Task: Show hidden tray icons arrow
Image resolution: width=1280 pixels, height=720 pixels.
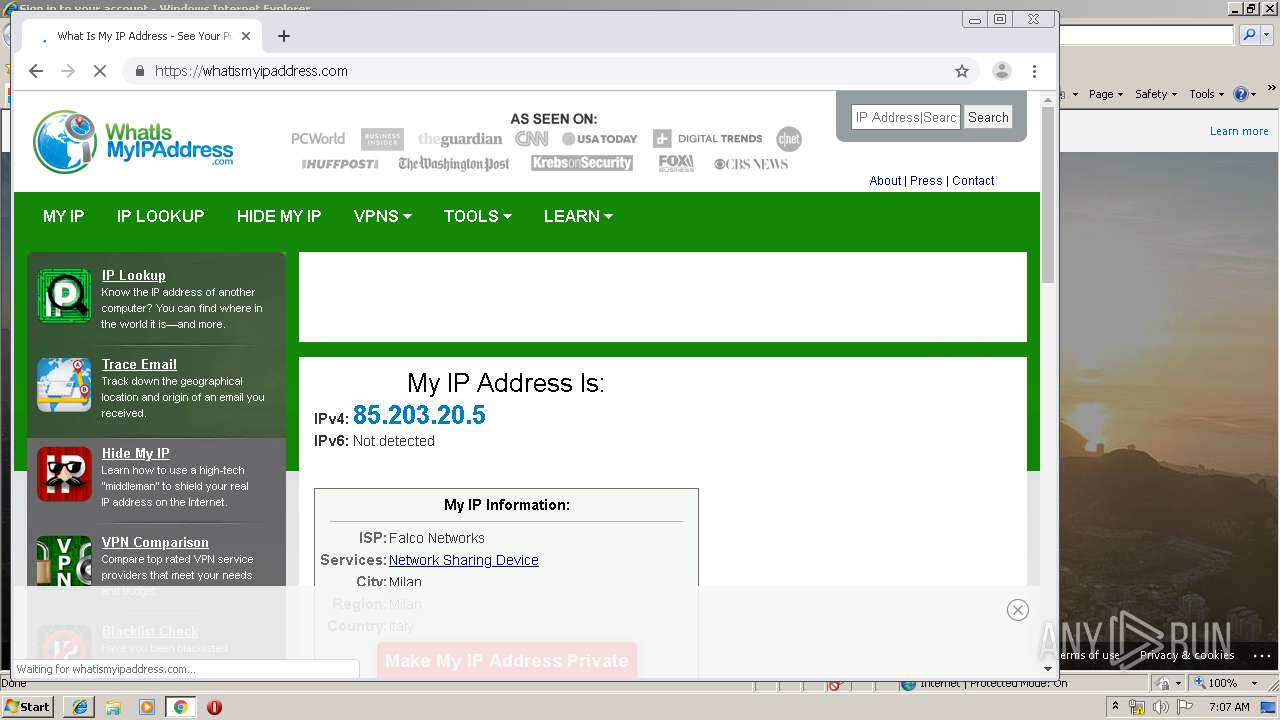Action: pos(1115,707)
